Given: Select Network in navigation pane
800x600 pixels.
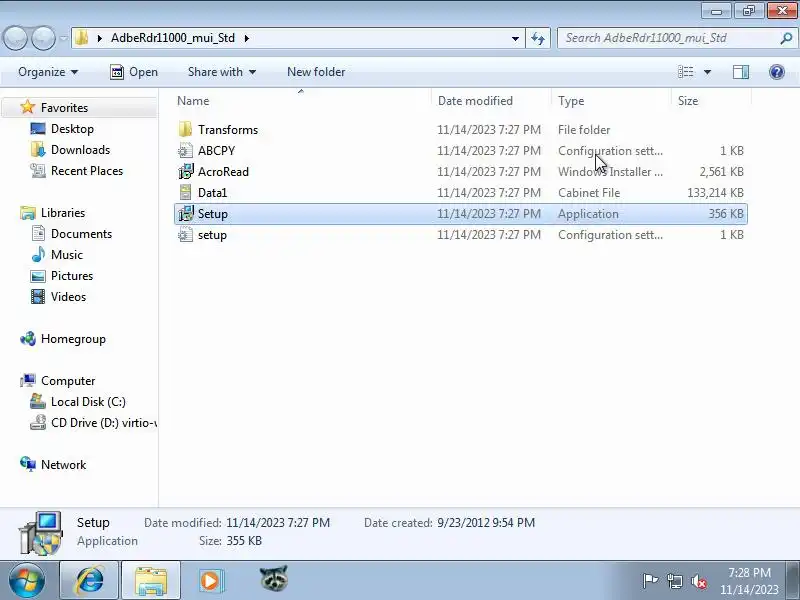Looking at the screenshot, I should coord(63,464).
